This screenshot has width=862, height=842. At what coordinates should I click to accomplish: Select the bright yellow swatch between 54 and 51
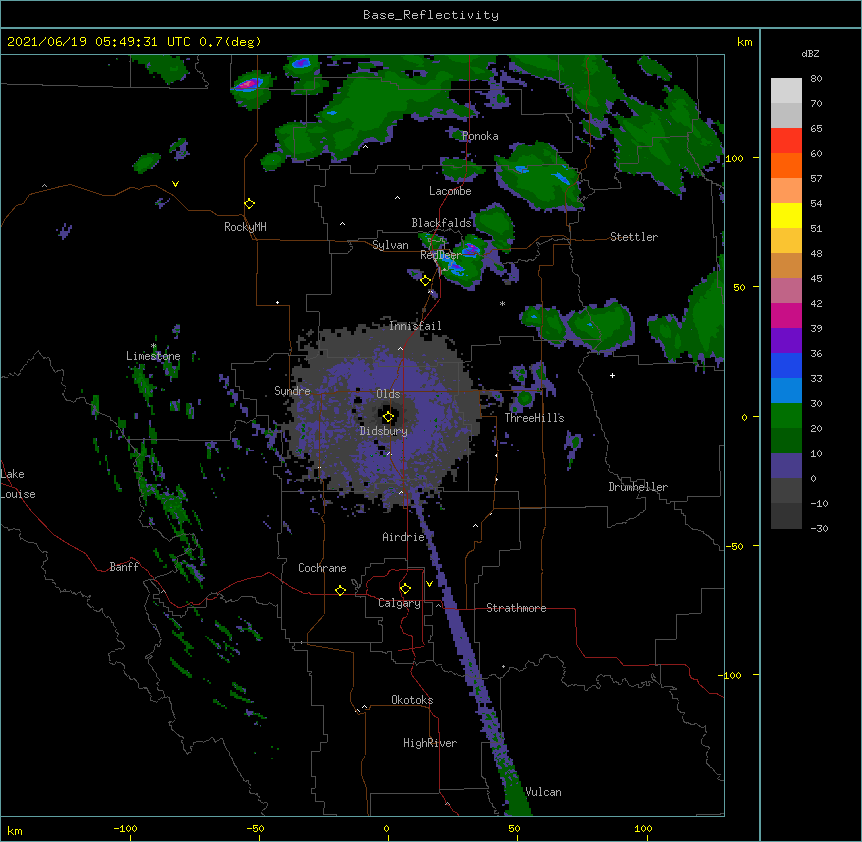[786, 215]
